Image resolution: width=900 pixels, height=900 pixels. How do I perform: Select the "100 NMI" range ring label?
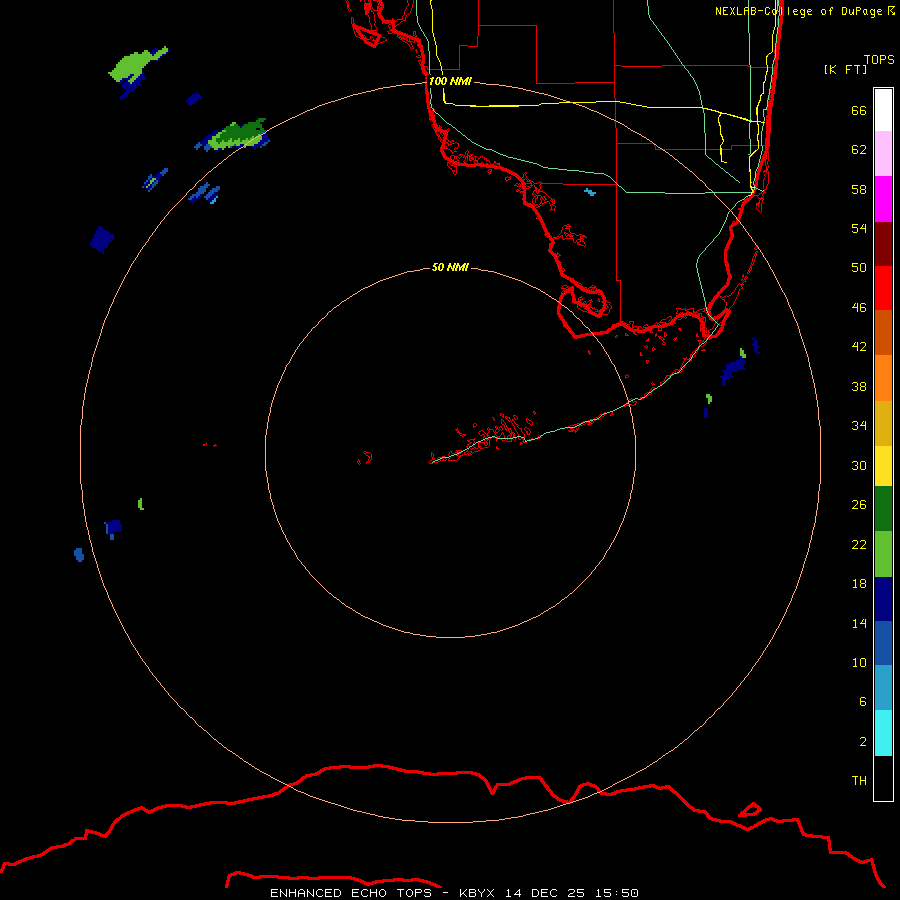click(x=450, y=82)
